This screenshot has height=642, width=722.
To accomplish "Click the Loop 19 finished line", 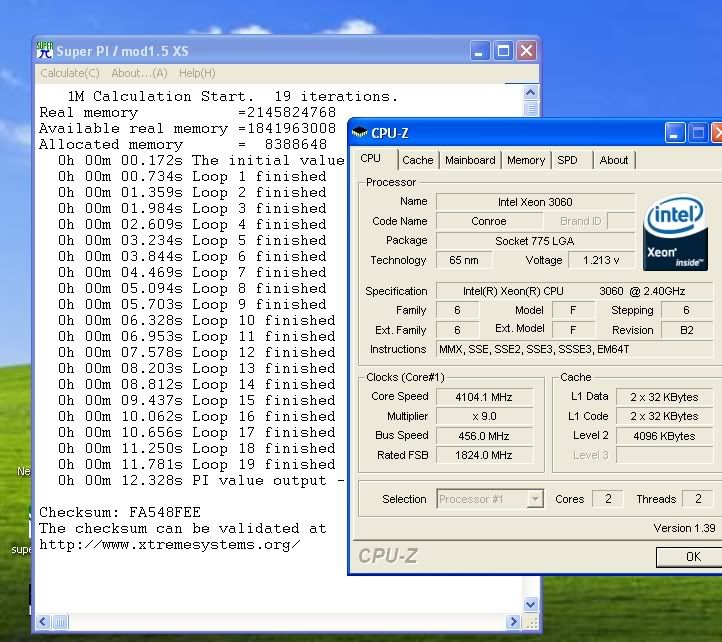I will [197, 464].
